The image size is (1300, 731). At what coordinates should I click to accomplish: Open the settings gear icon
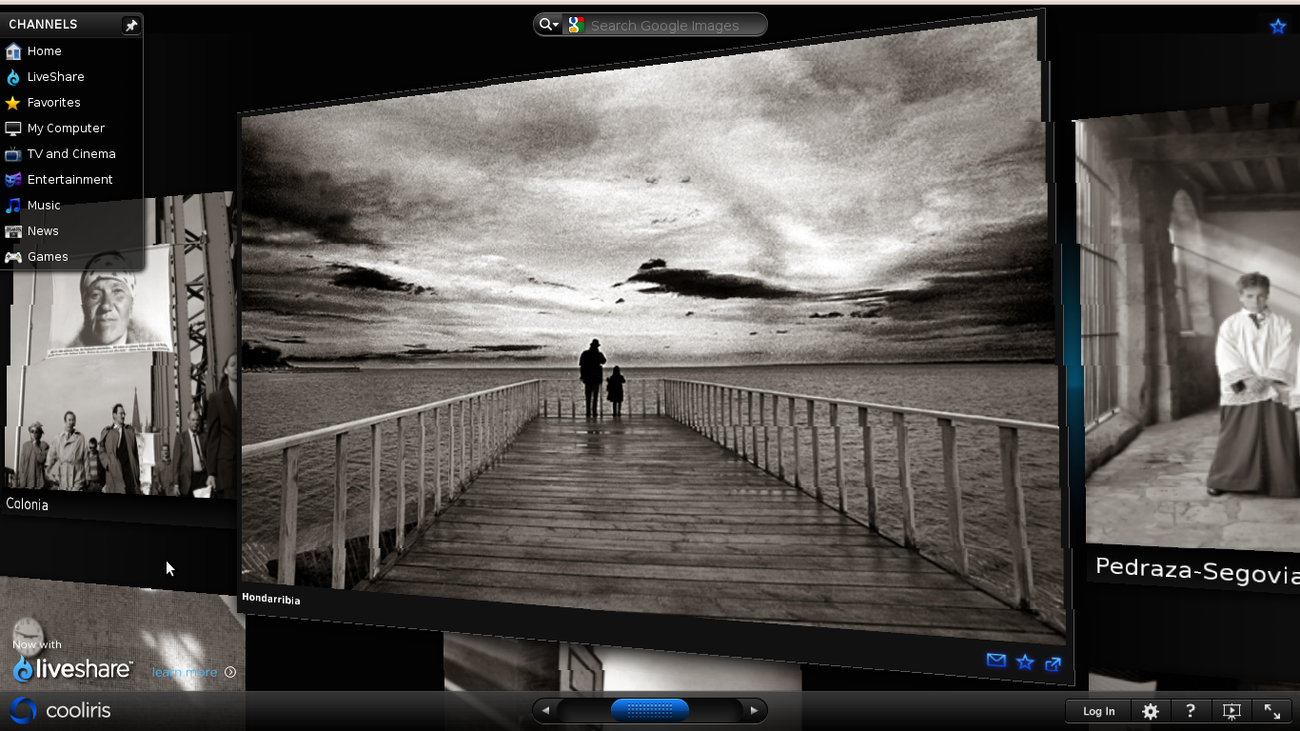click(x=1150, y=711)
